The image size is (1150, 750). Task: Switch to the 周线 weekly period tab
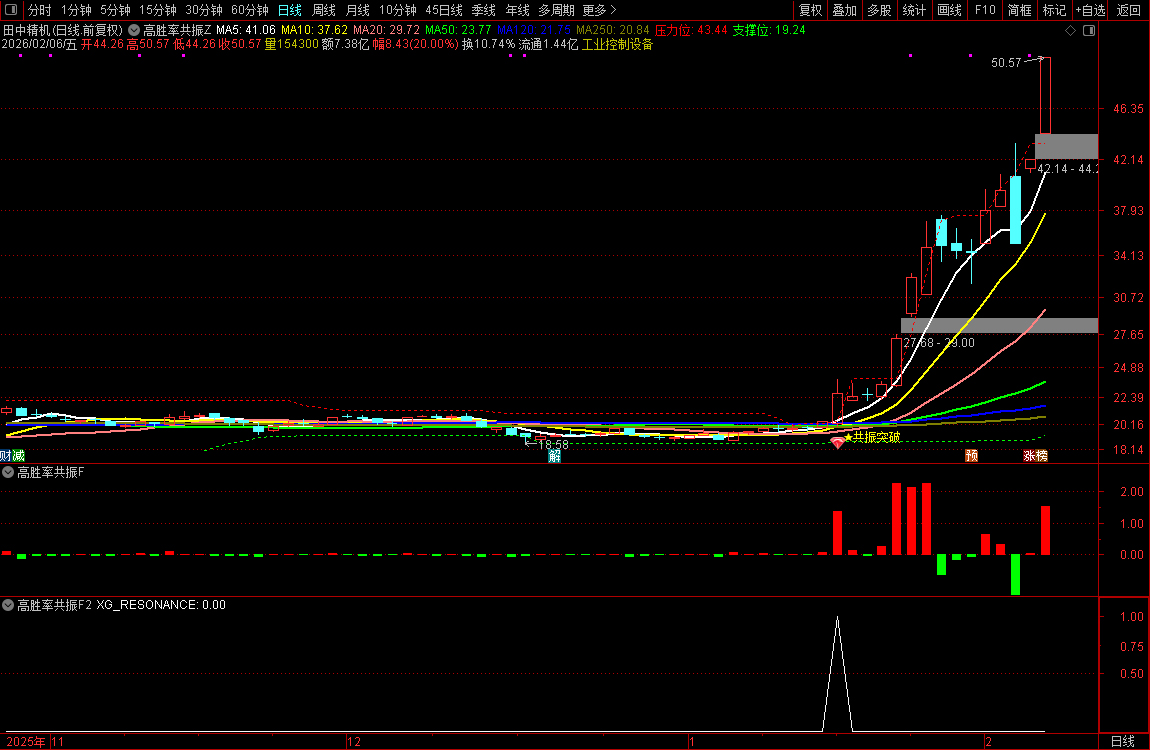(324, 10)
